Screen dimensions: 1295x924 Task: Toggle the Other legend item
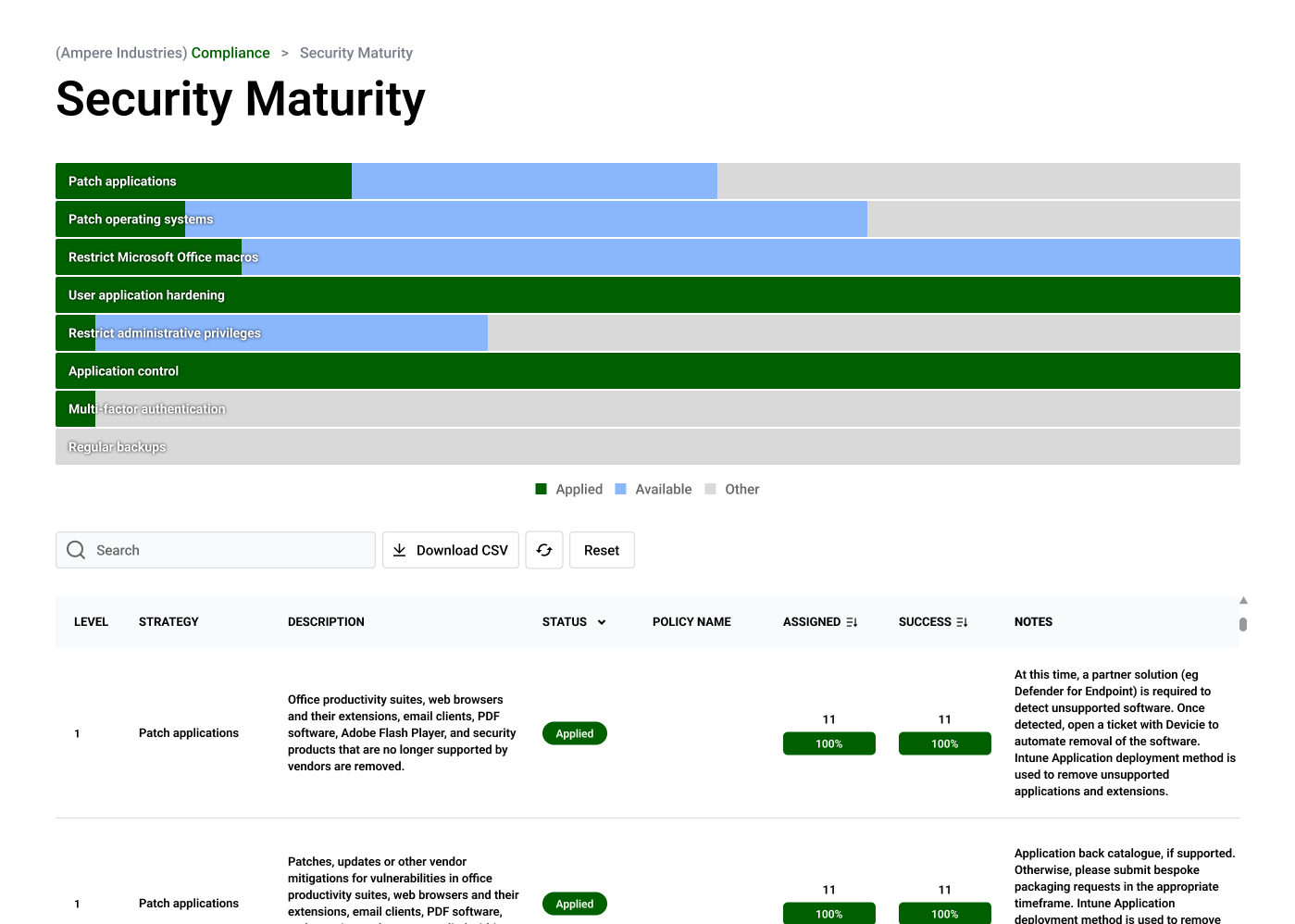(x=731, y=489)
